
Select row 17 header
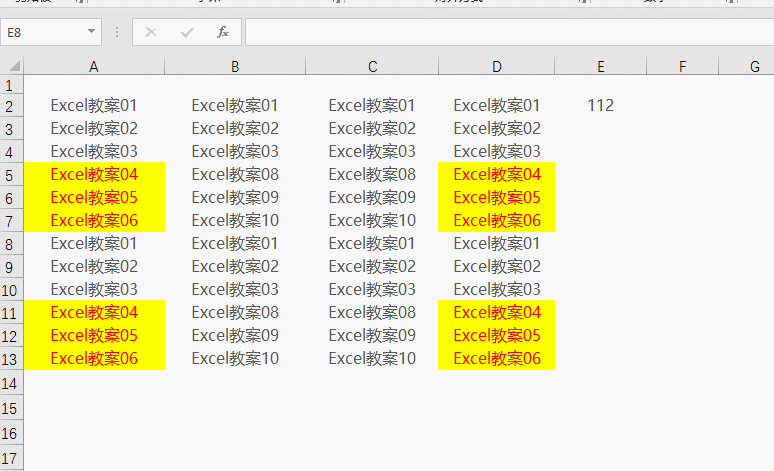(x=12, y=458)
